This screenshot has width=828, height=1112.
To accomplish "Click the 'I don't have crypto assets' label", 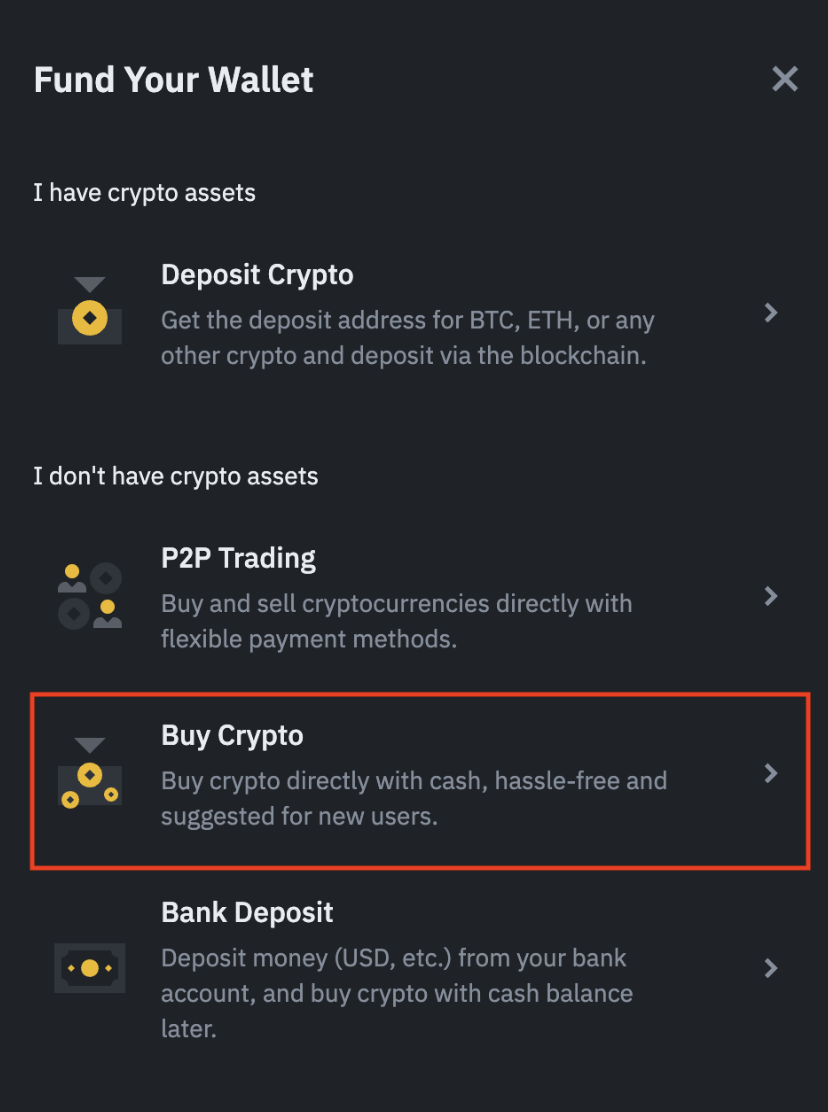I will coord(175,476).
